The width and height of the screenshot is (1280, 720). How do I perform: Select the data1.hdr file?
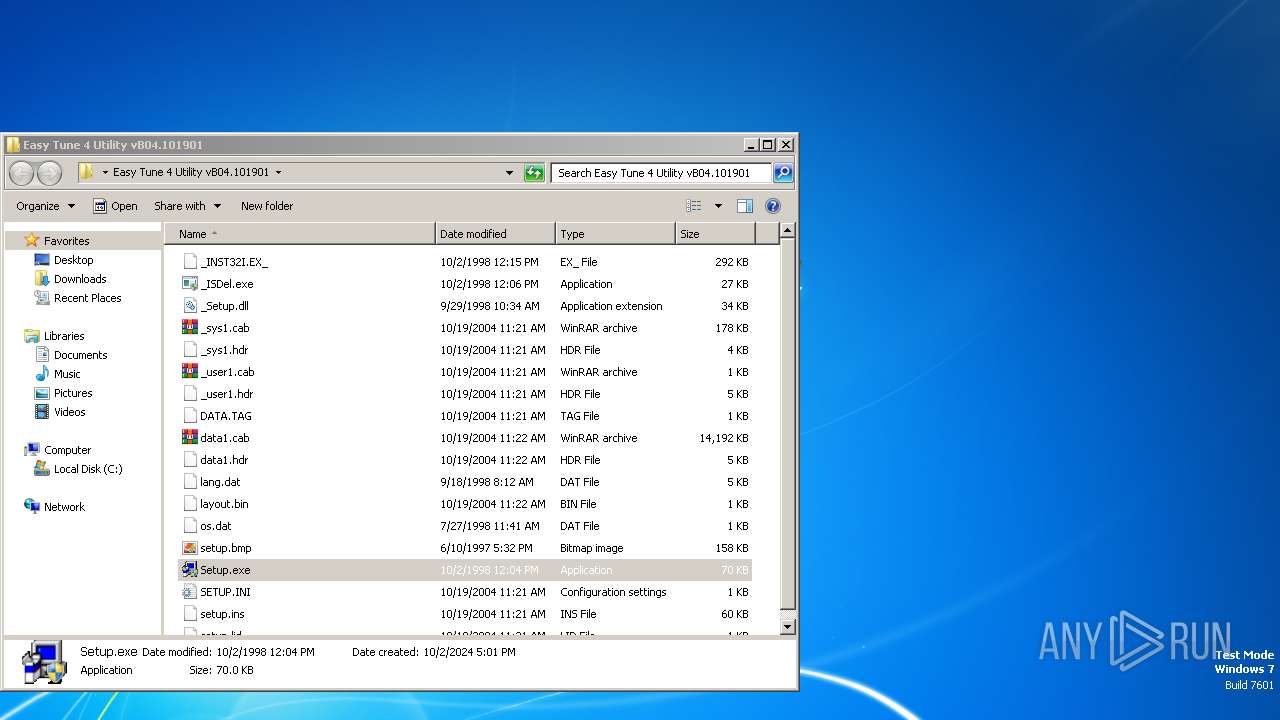tap(224, 460)
